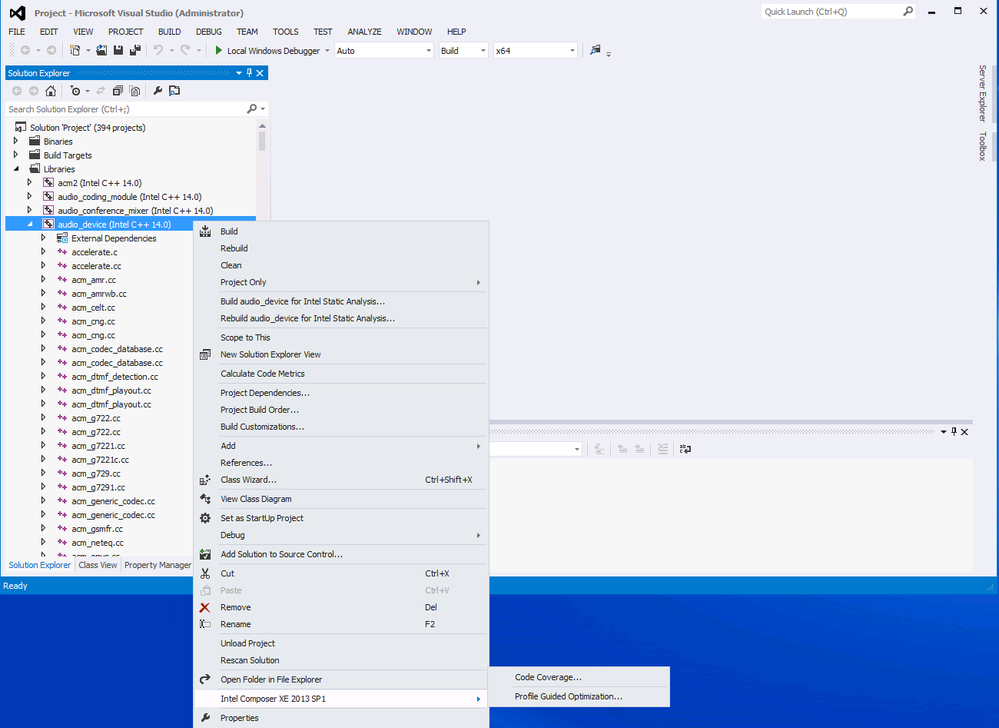Viewport: 999px width, 728px height.
Task: Select the accelerate.c file
Action: (94, 252)
